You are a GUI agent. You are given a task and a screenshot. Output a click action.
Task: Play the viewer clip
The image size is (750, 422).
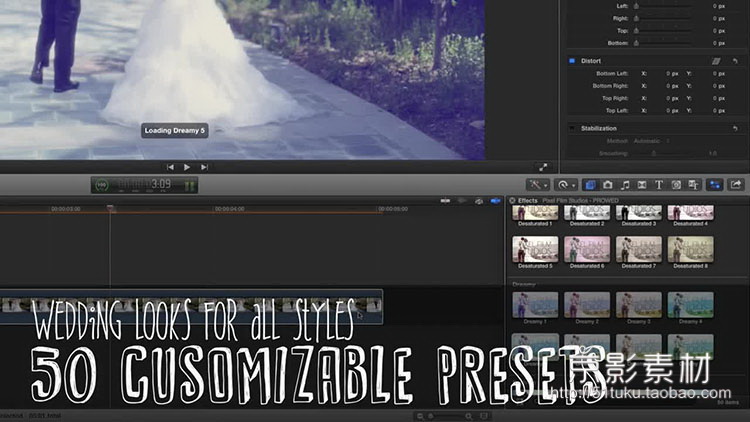point(187,167)
